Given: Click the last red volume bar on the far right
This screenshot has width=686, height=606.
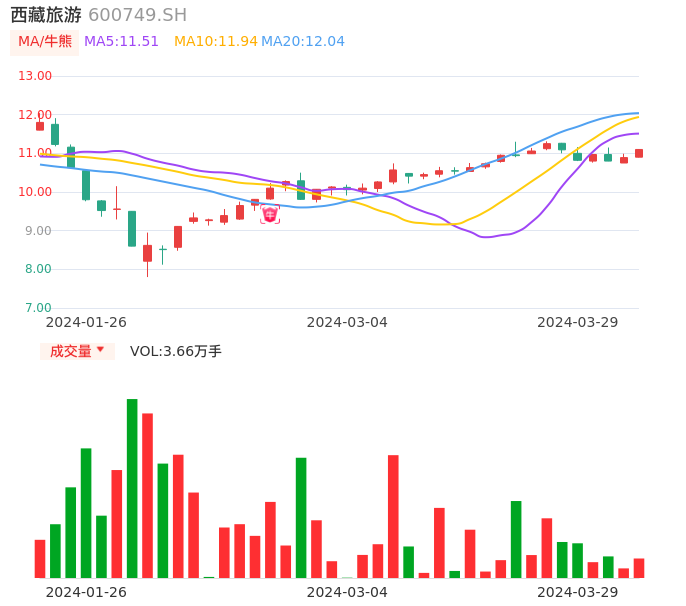Looking at the screenshot, I should pyautogui.click(x=639, y=568).
